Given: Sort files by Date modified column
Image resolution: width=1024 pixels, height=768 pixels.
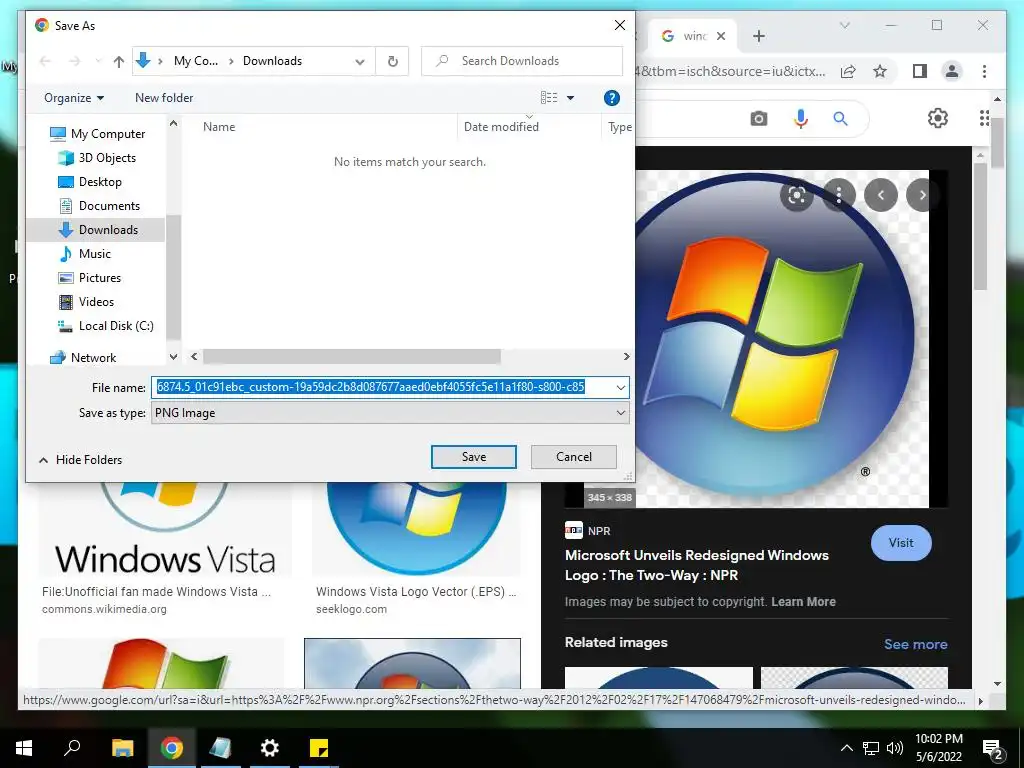Looking at the screenshot, I should 501,127.
